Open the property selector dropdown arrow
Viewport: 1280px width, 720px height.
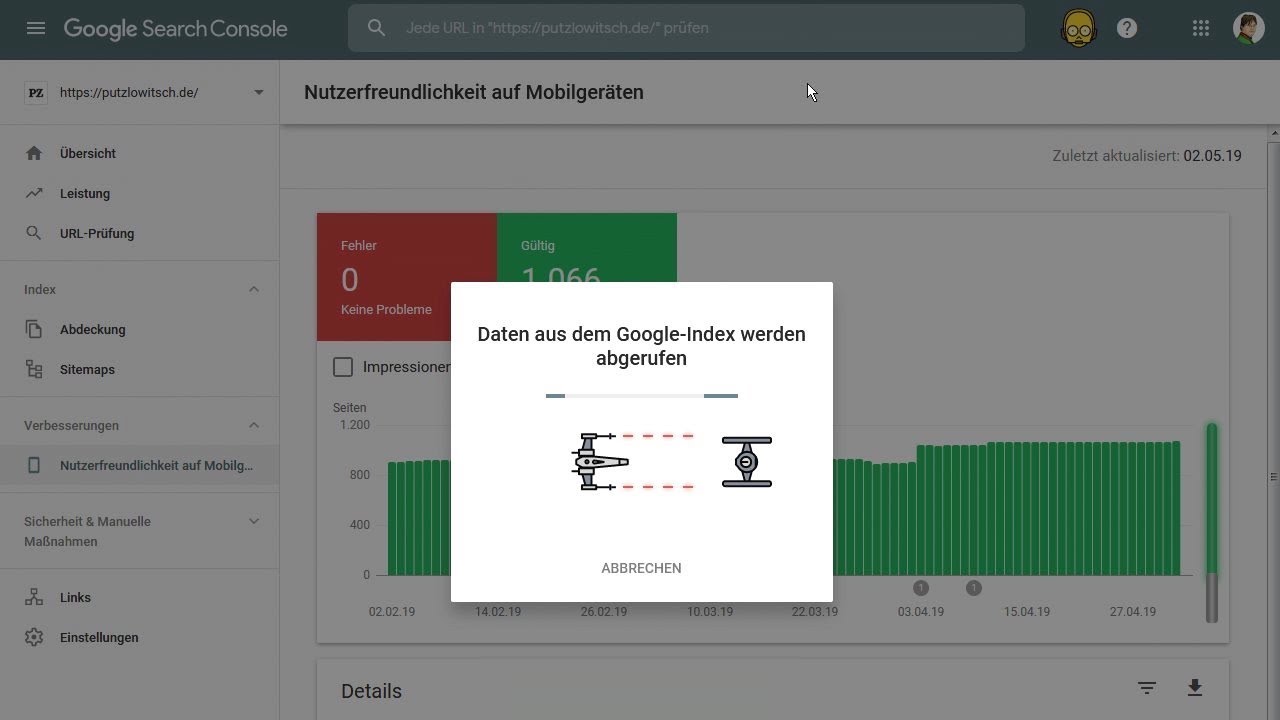(259, 92)
